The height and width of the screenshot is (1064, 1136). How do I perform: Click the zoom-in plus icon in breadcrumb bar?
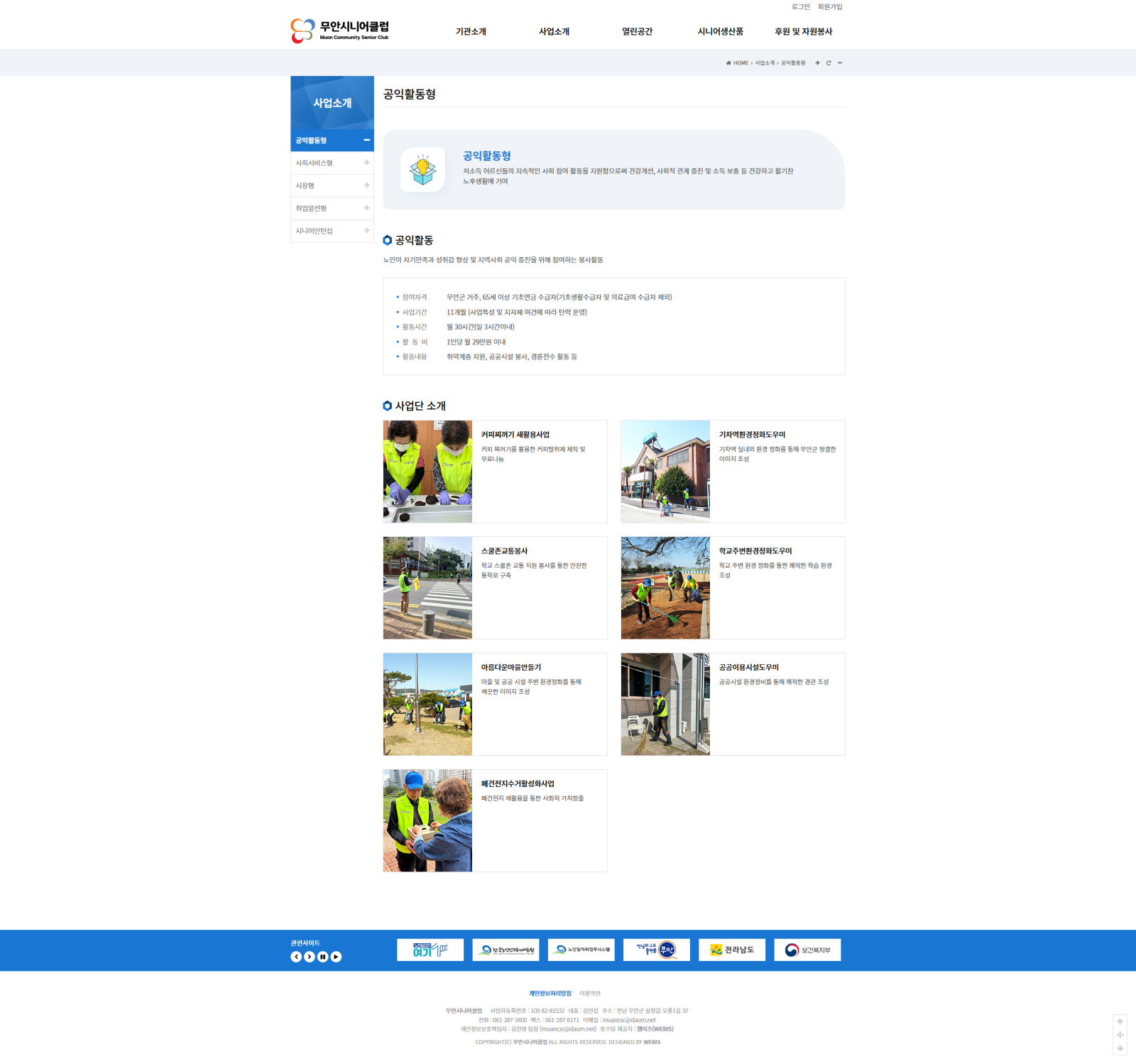click(x=817, y=63)
